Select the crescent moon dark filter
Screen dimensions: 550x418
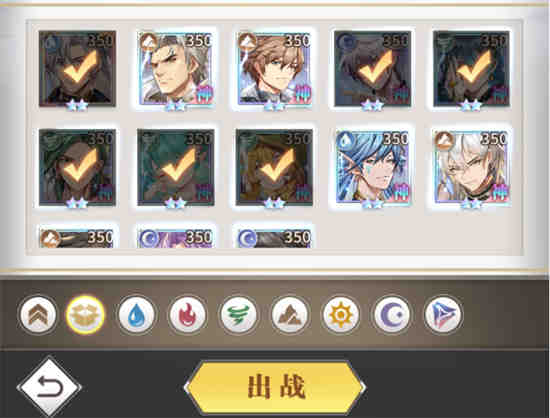(x=392, y=315)
